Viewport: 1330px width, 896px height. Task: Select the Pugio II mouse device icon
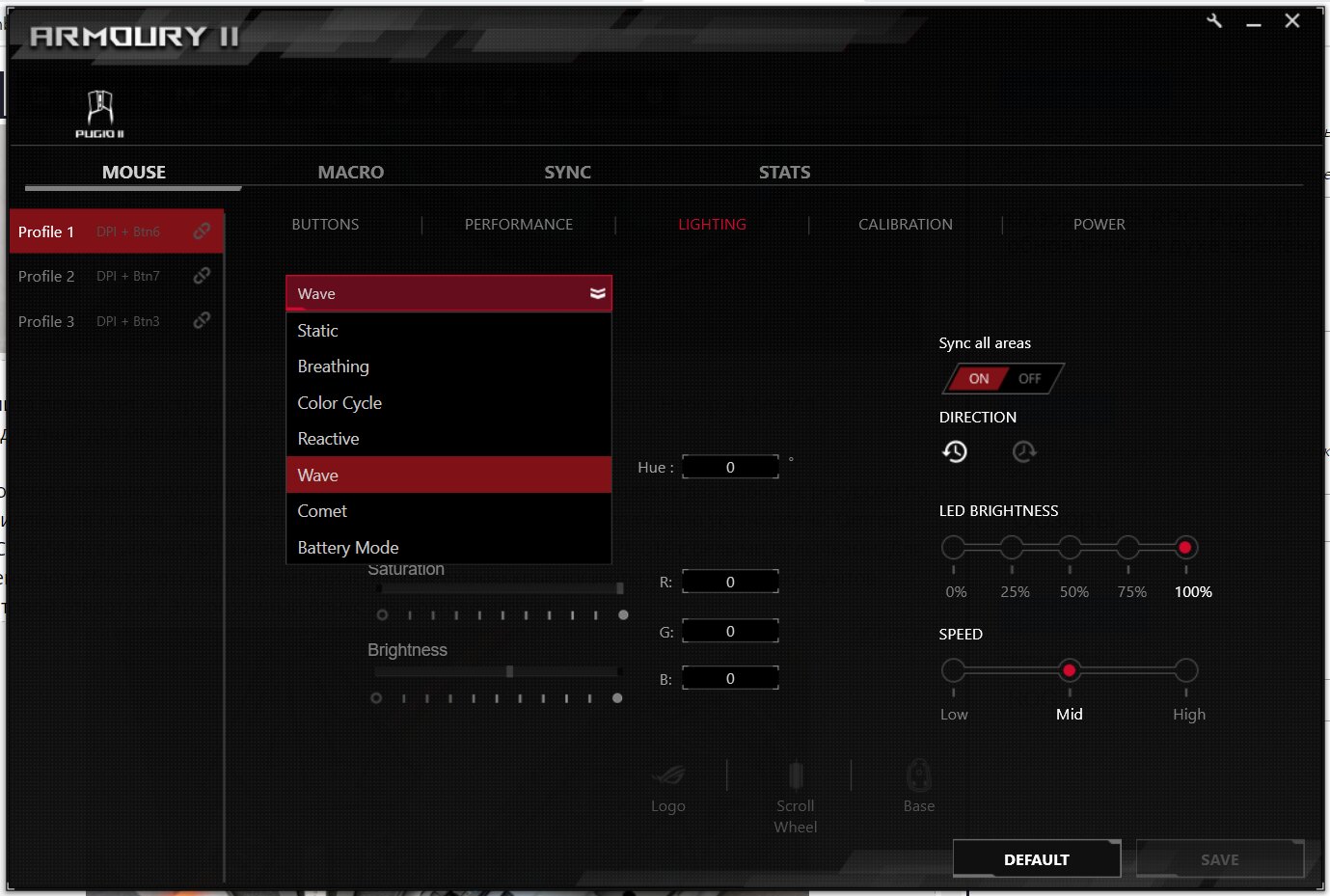(100, 114)
